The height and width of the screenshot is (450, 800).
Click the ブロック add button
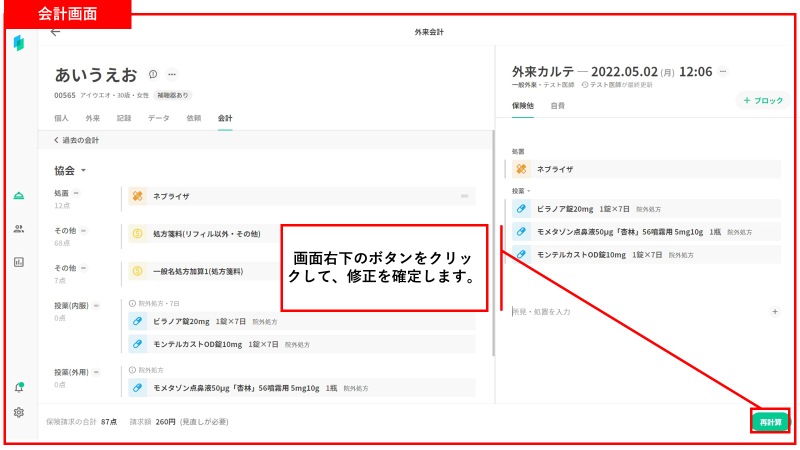coord(764,101)
